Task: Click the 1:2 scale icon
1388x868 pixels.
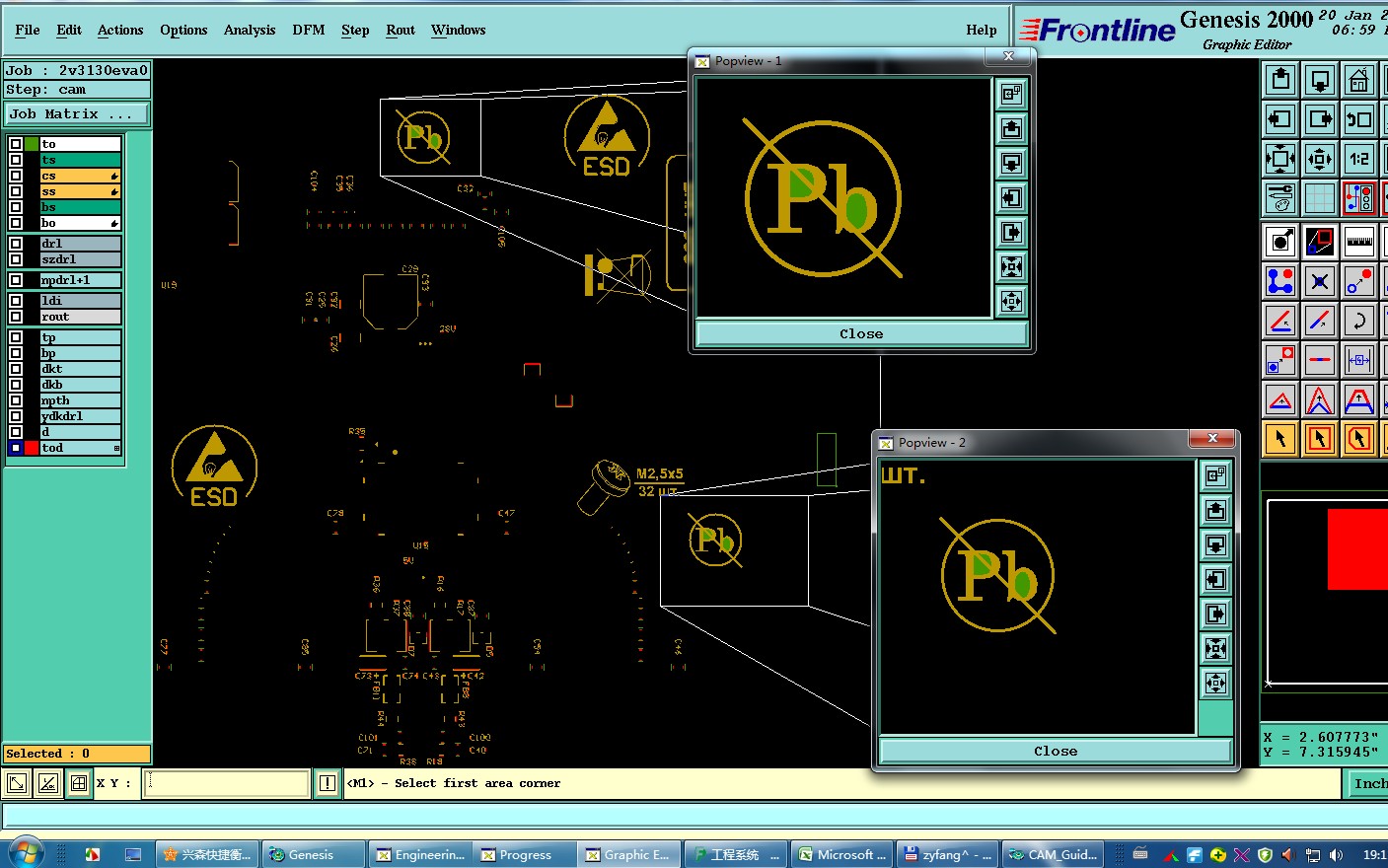Action: [x=1359, y=159]
